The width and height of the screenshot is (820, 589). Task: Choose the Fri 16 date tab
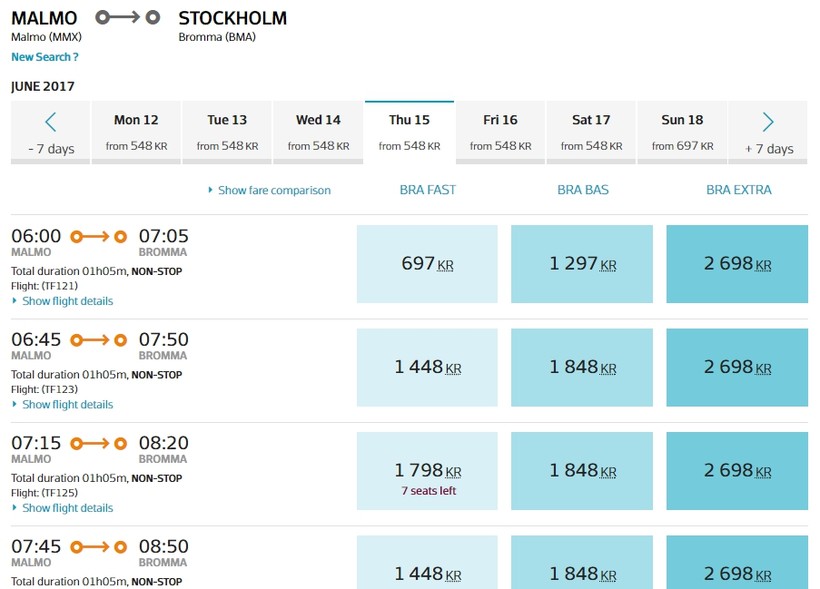click(500, 132)
